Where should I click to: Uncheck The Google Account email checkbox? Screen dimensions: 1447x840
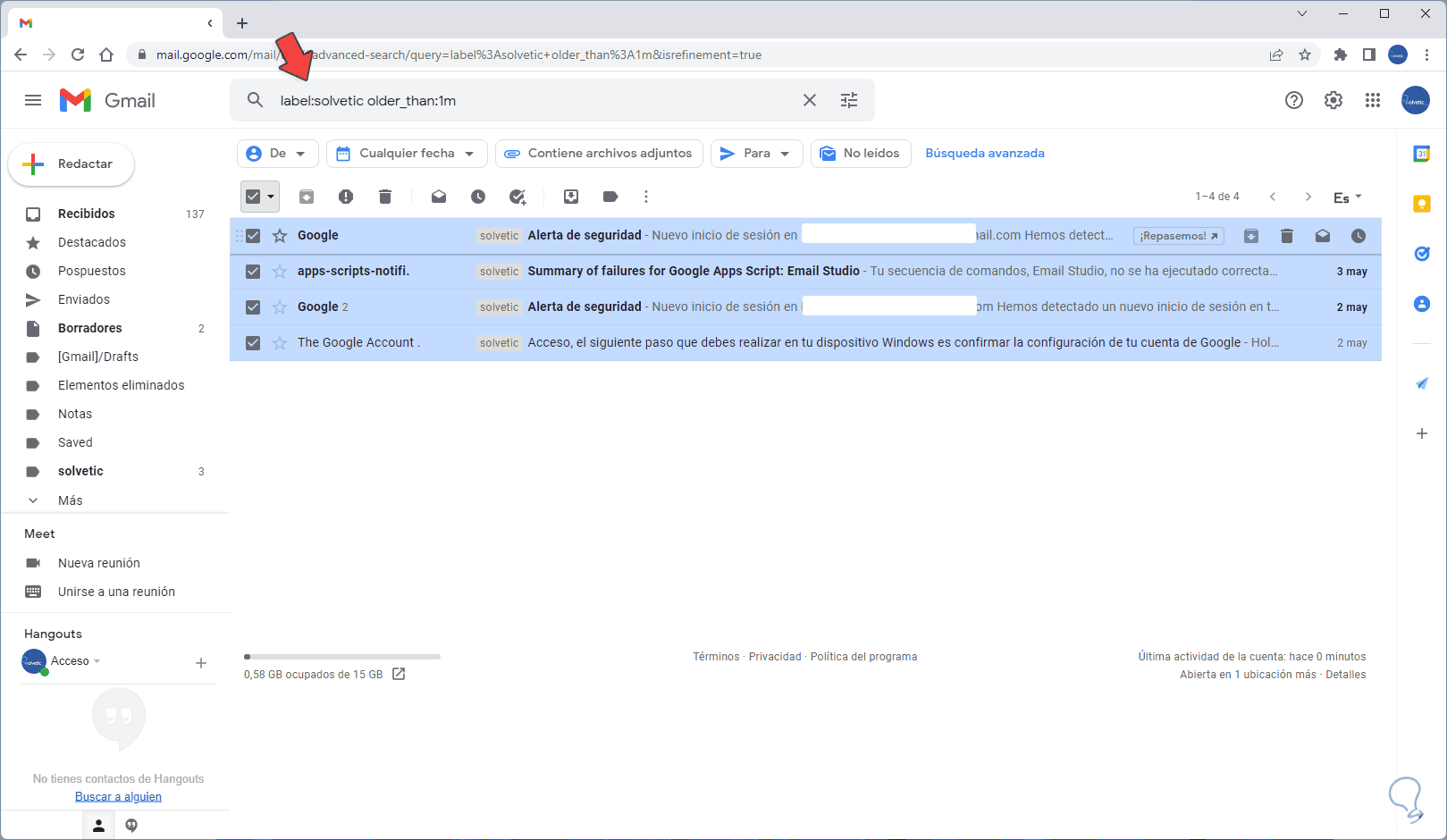point(253,343)
